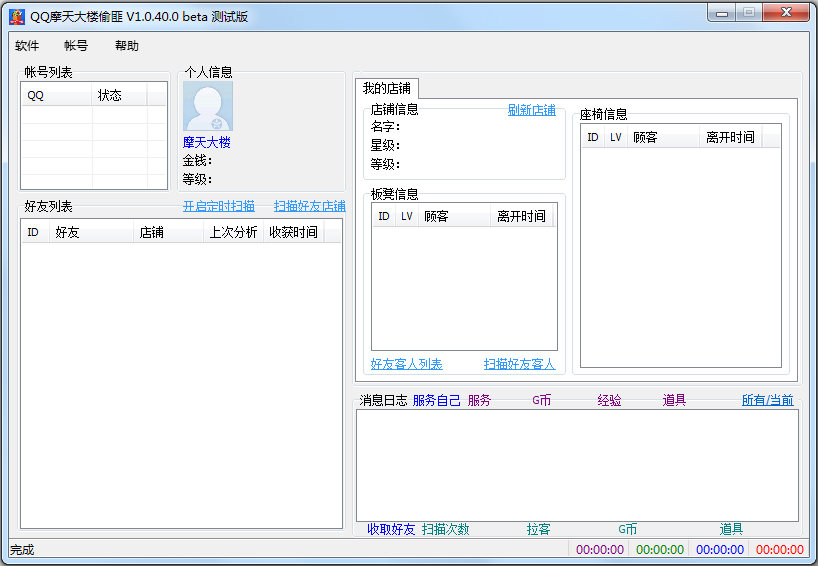Click the LV column header in 座椅信息
The height and width of the screenshot is (566, 818).
pos(616,137)
